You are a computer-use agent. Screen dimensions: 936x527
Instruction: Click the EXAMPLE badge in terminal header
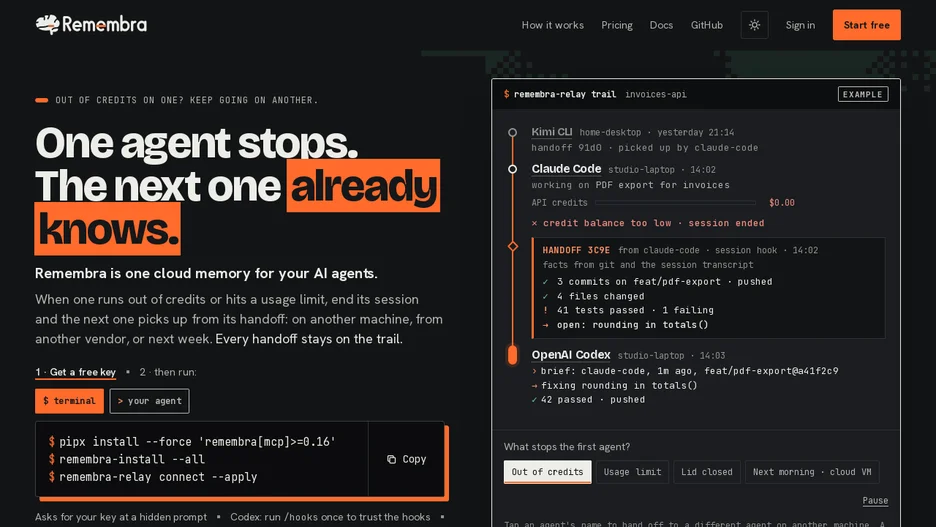(863, 94)
